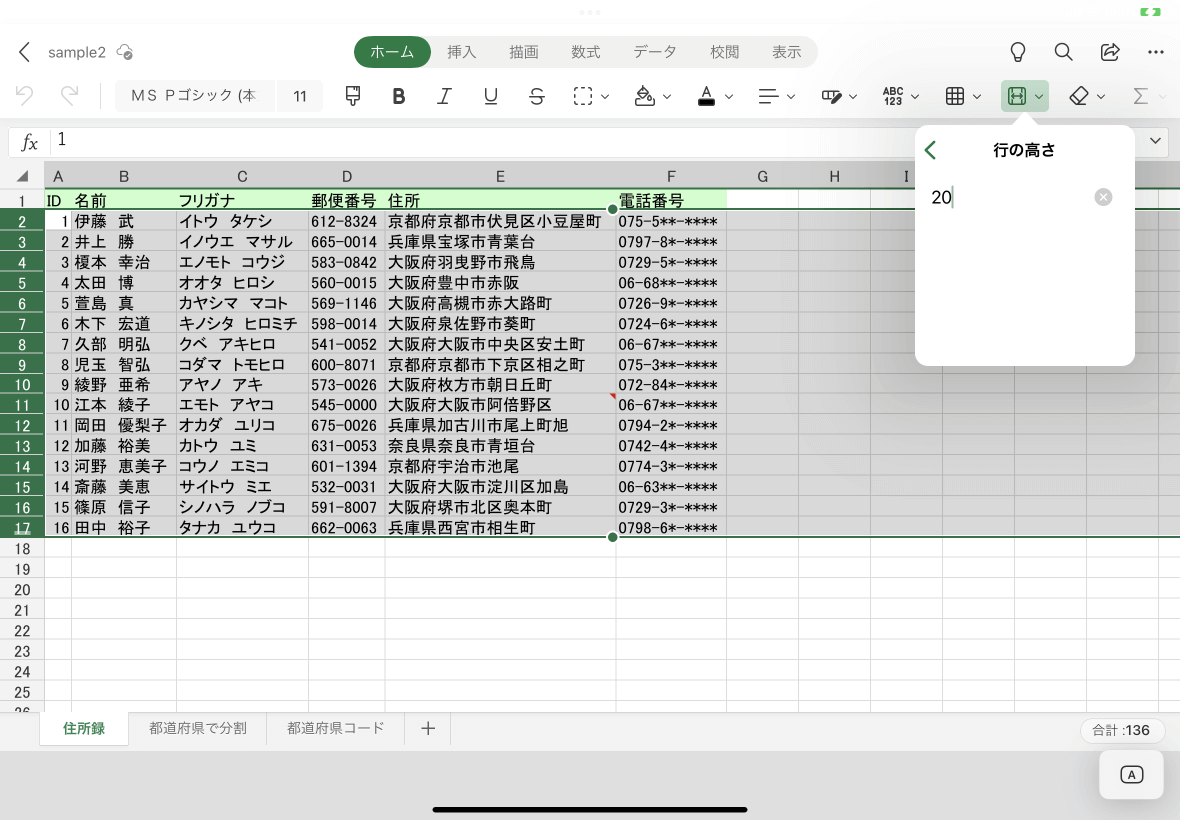Toggle bold formatting
The width and height of the screenshot is (1180, 820).
[x=399, y=96]
